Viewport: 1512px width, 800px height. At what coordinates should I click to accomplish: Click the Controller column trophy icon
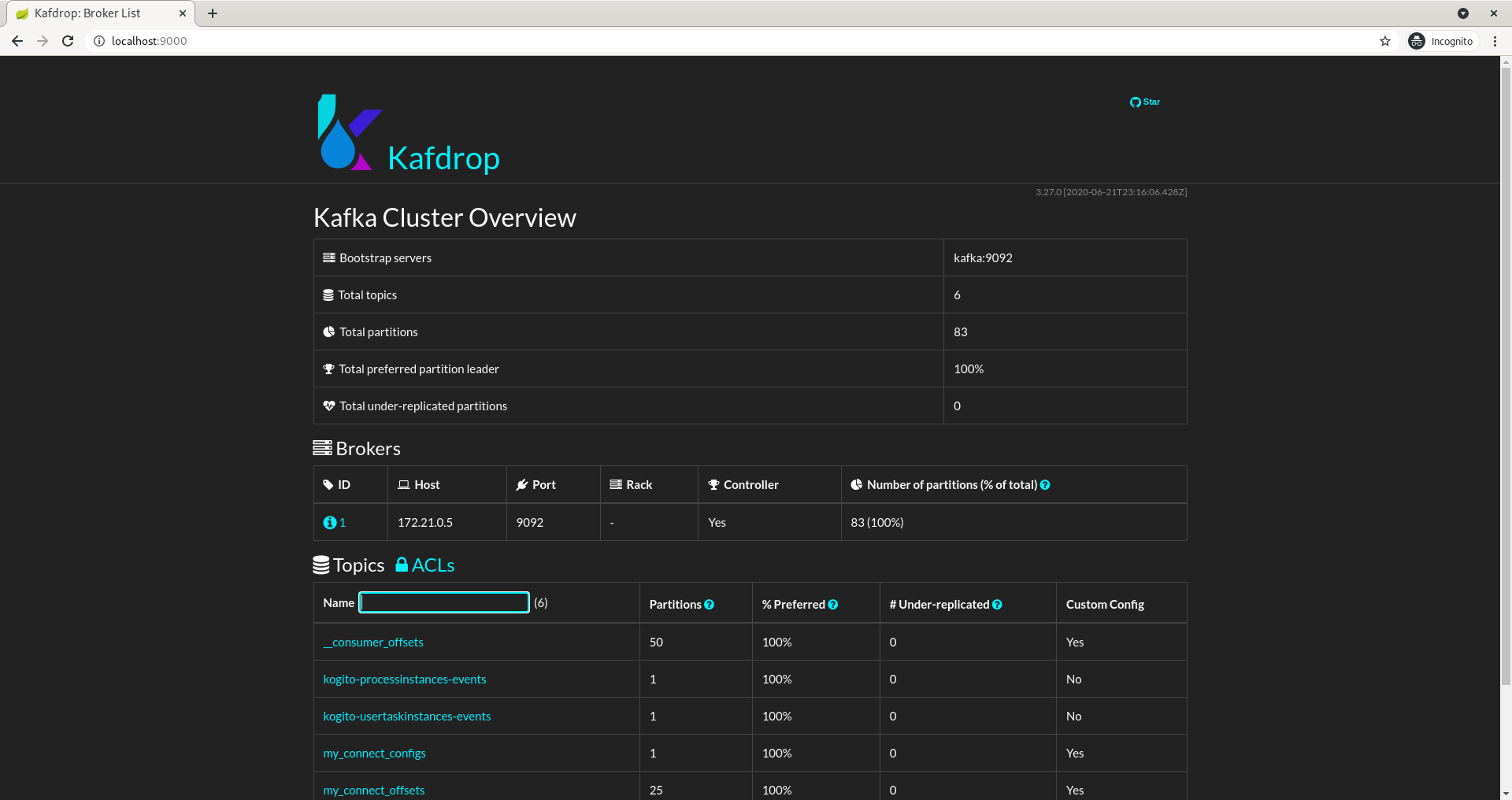point(714,485)
